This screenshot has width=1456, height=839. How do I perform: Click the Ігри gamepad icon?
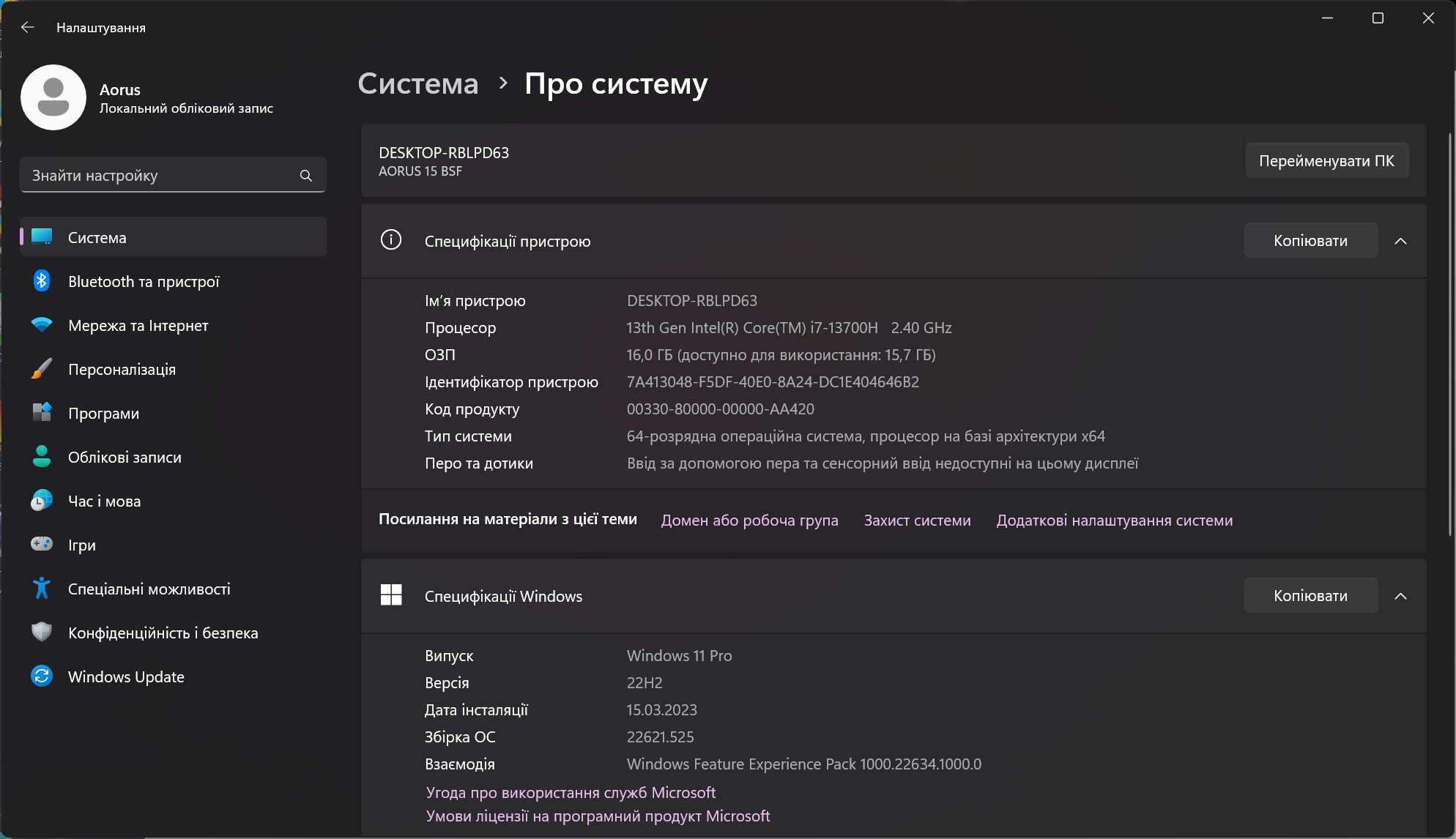[42, 544]
